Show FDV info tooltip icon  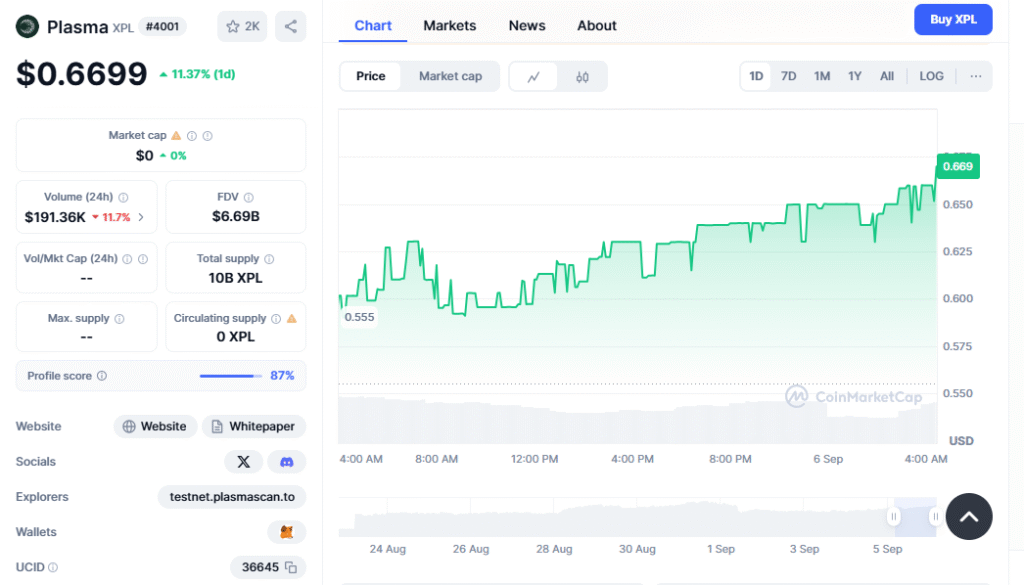(249, 197)
